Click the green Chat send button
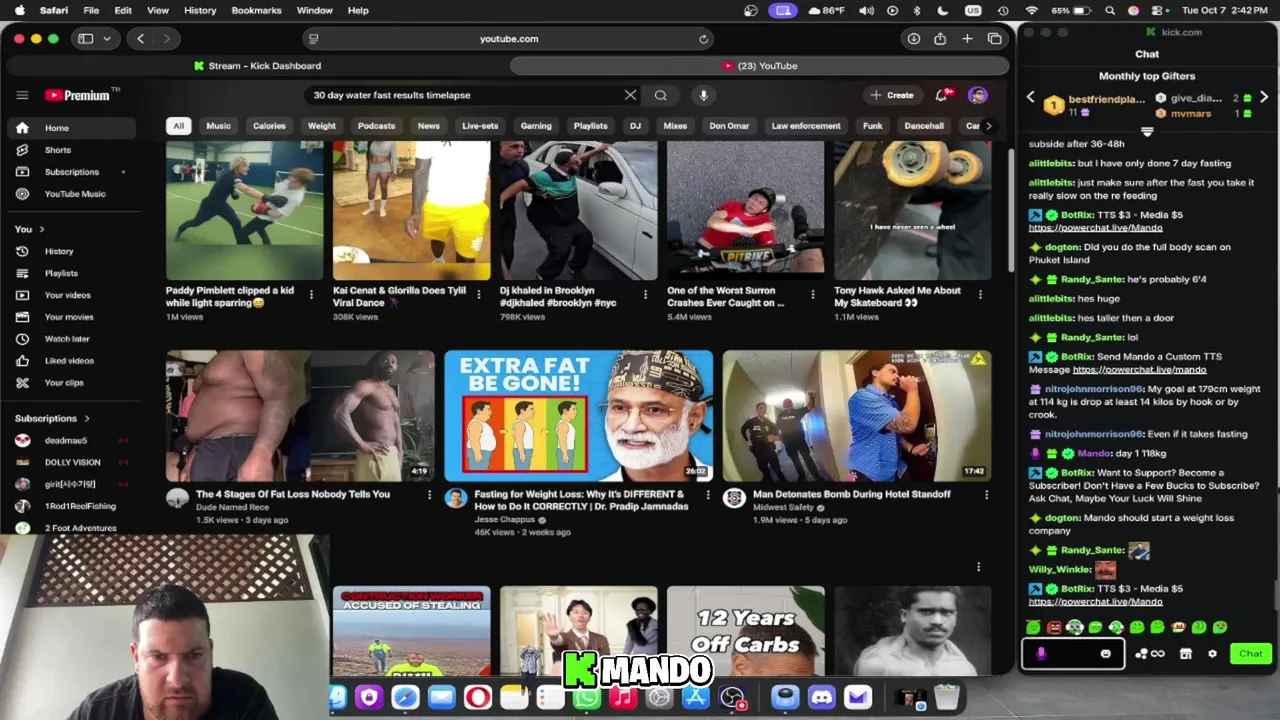Screen dimensions: 1280x720 coord(1251,654)
